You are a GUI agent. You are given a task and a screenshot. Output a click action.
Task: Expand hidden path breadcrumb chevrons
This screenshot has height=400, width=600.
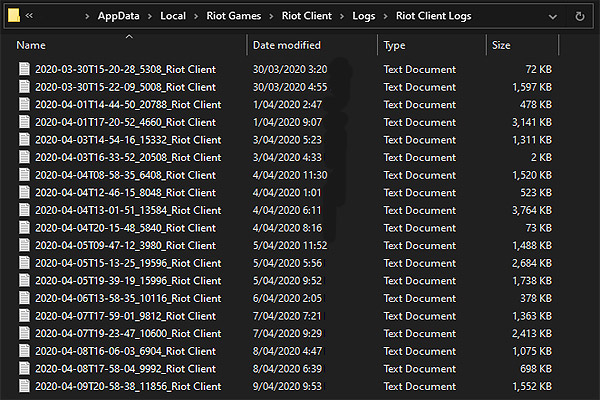29,16
